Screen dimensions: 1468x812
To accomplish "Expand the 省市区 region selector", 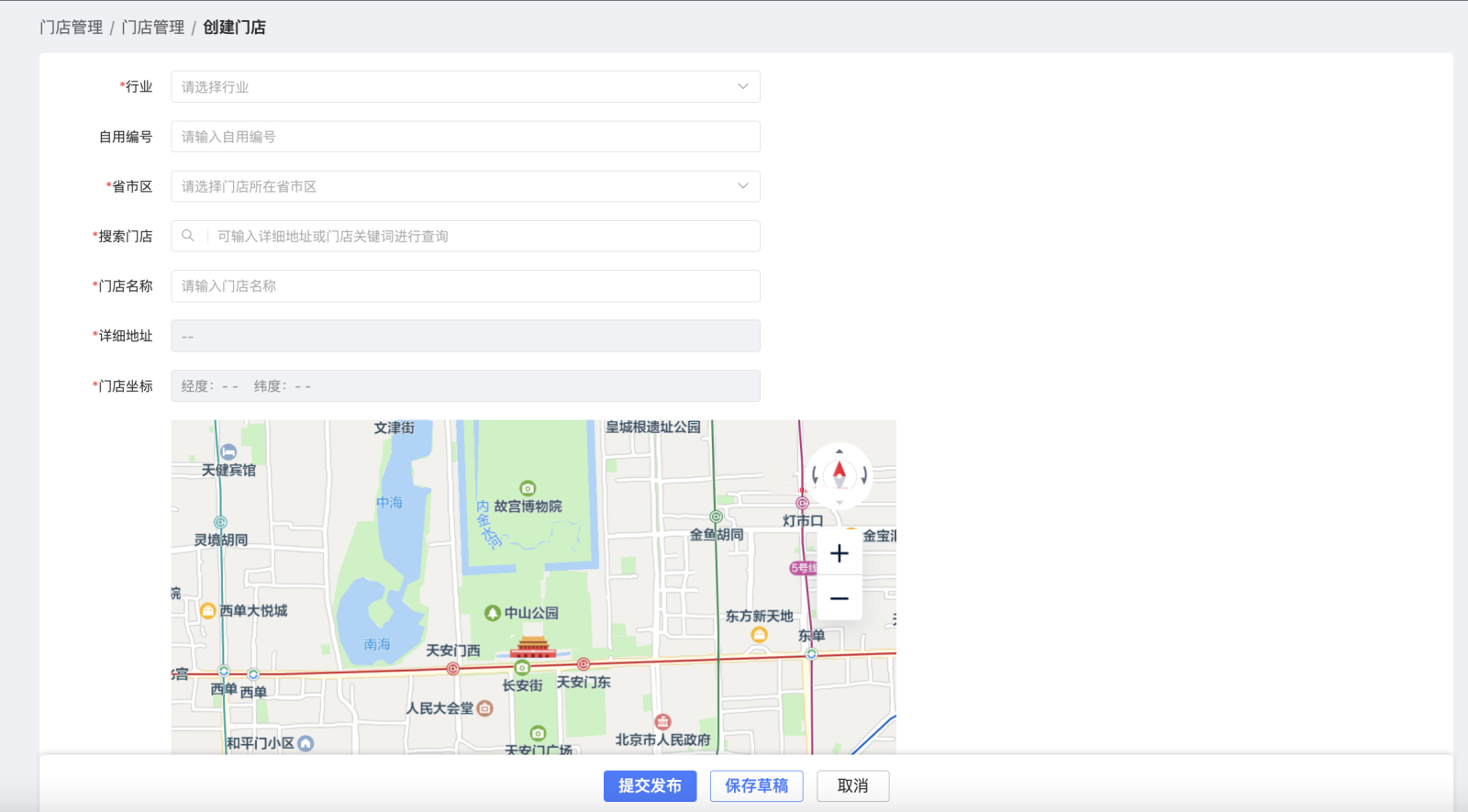I will (x=464, y=186).
